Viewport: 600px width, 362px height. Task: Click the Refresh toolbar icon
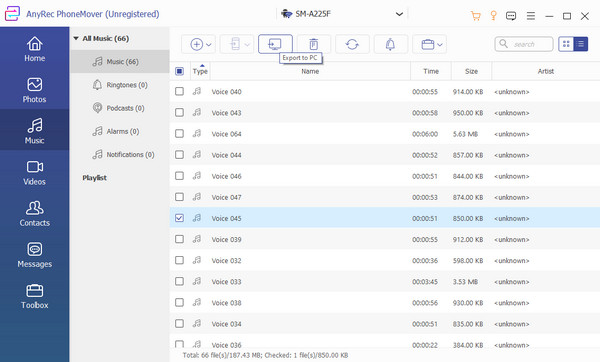pyautogui.click(x=352, y=44)
